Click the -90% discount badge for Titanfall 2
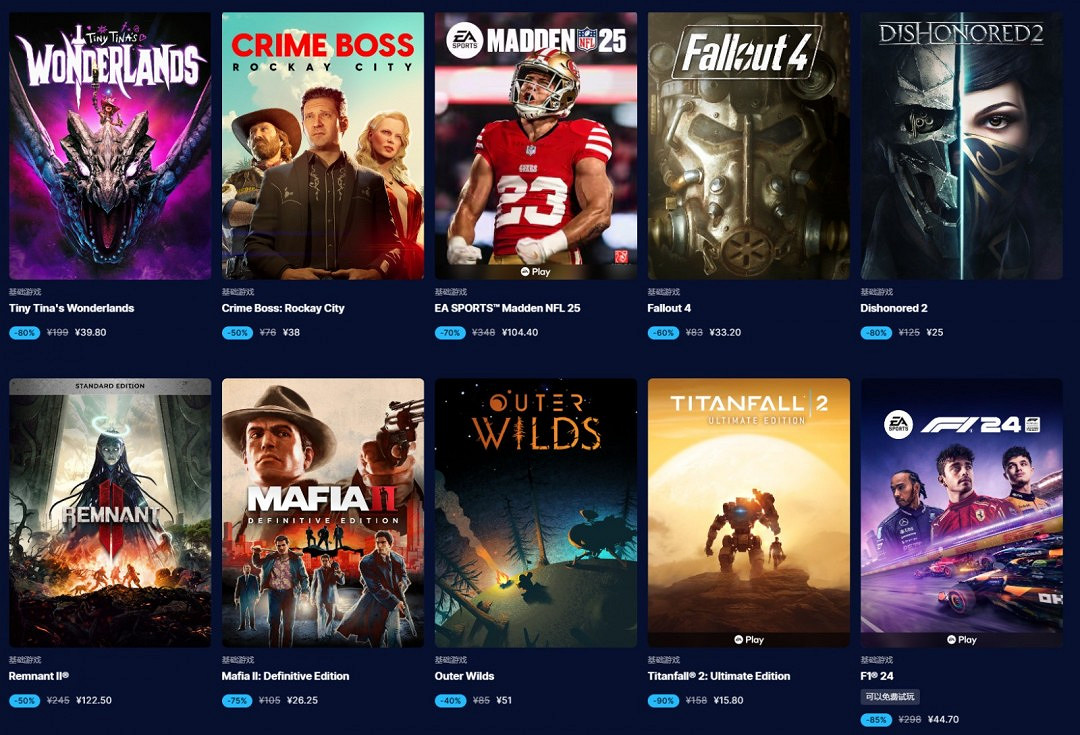 pyautogui.click(x=663, y=701)
